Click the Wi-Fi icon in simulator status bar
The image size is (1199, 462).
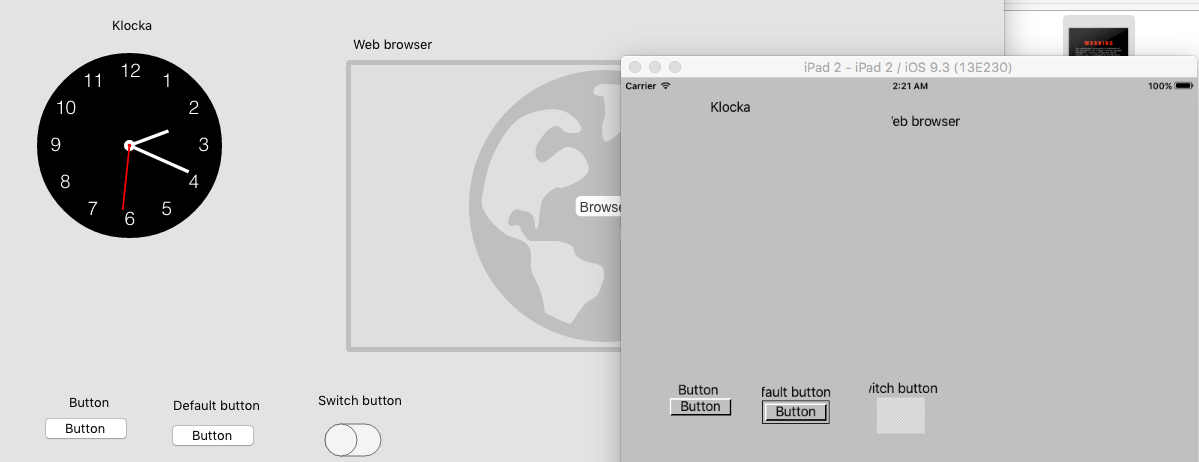click(666, 86)
